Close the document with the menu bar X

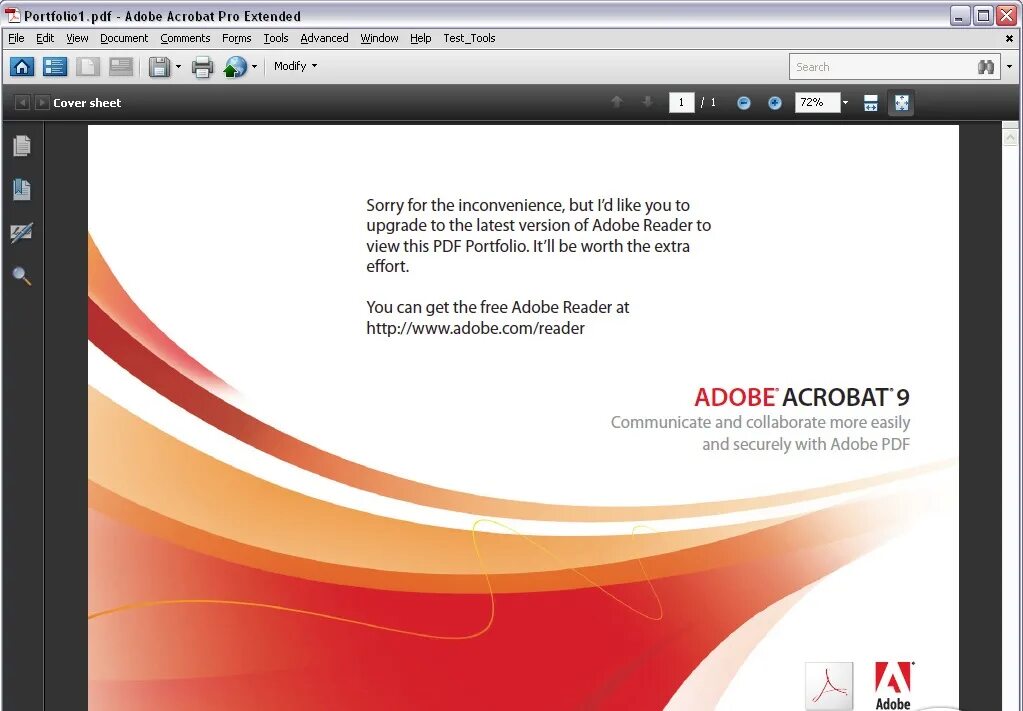(x=1009, y=38)
